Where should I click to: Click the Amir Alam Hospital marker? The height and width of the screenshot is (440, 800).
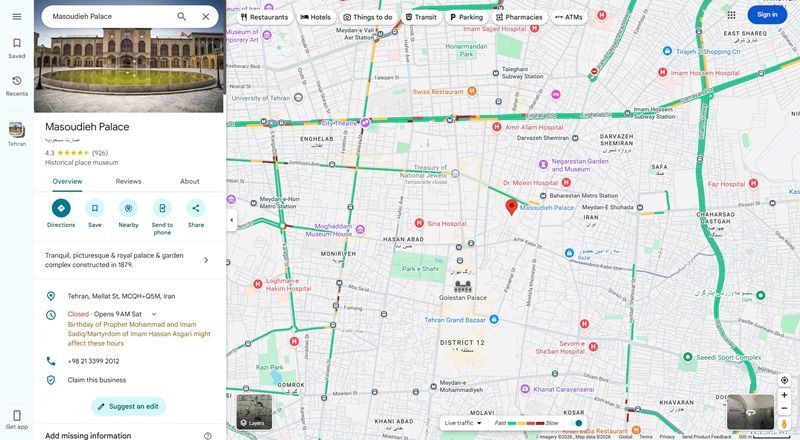[496, 127]
